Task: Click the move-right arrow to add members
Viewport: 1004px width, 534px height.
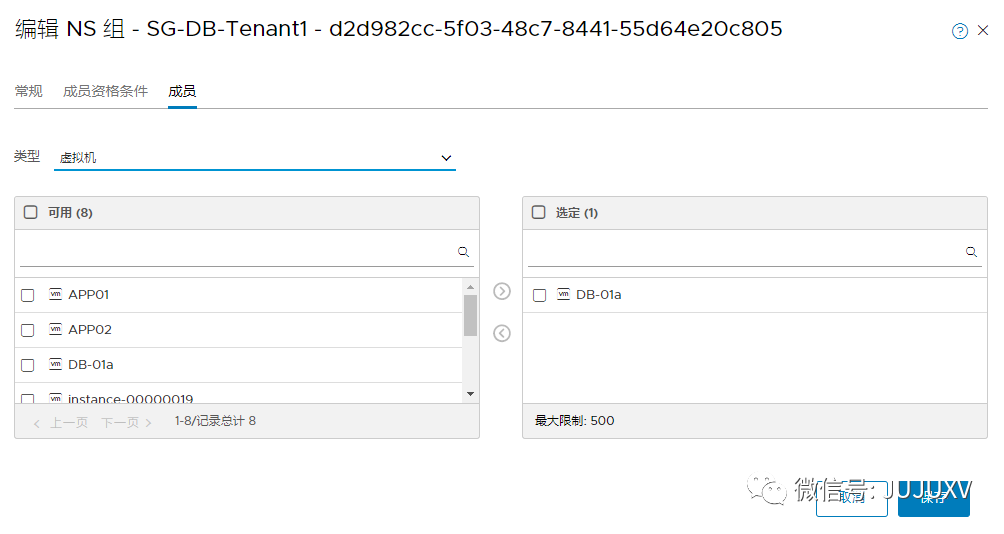Action: coord(502,291)
